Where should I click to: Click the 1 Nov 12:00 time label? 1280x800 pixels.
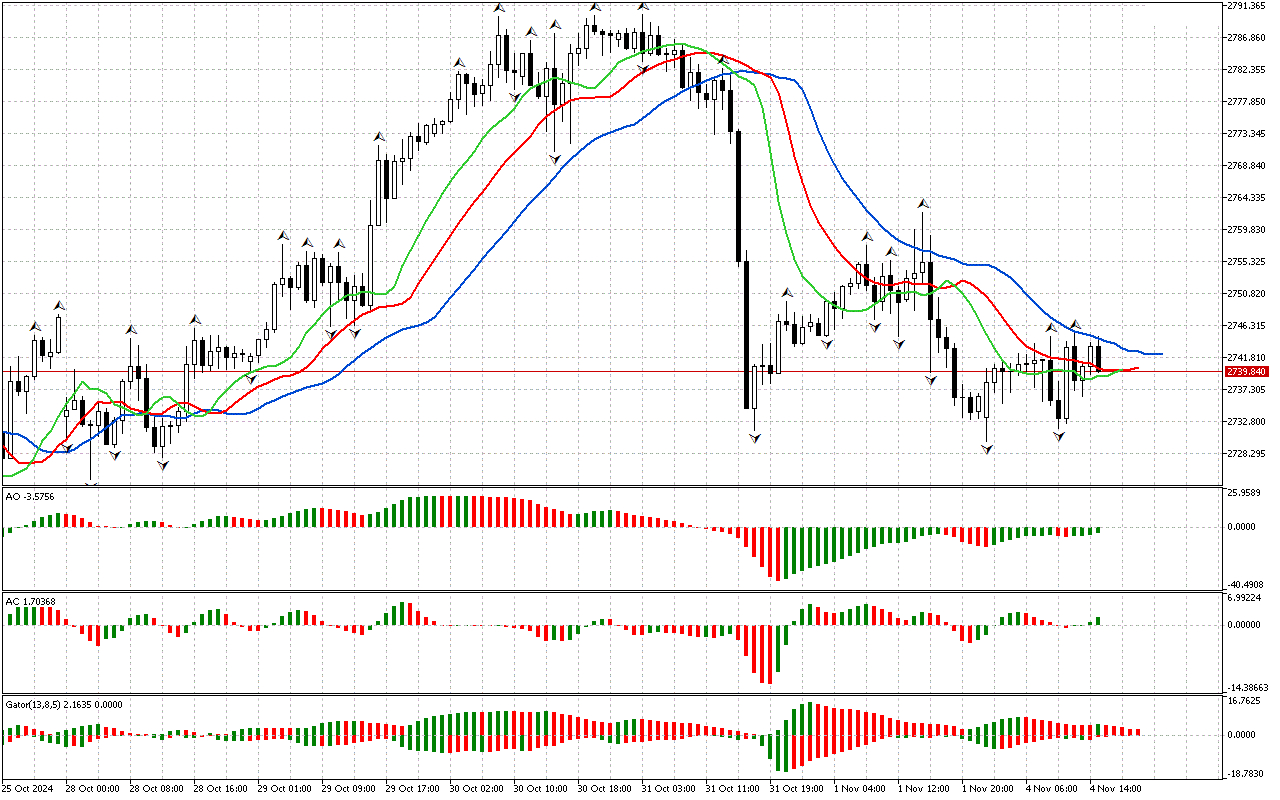click(x=923, y=789)
